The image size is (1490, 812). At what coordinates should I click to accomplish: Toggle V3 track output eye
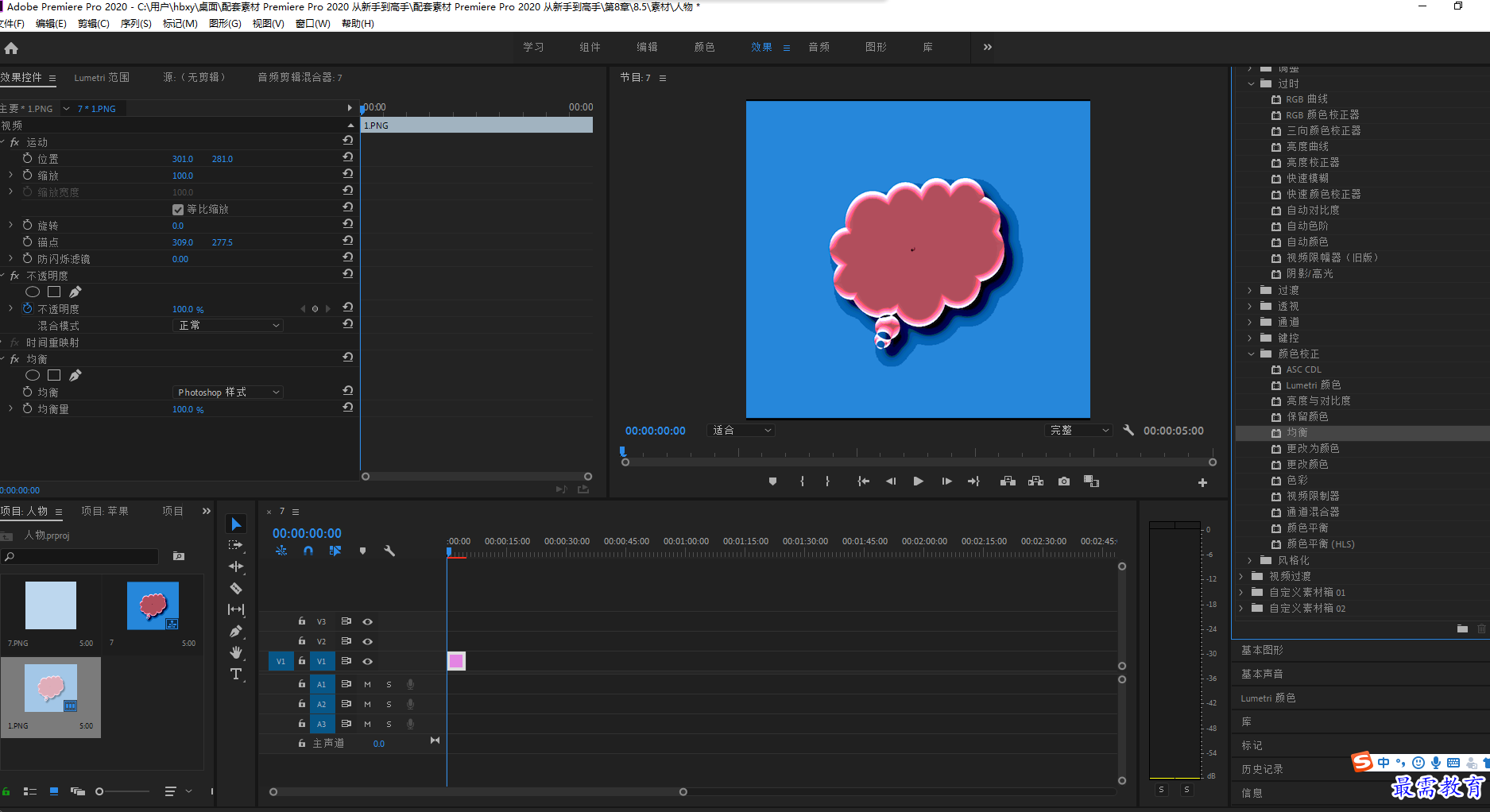tap(367, 621)
